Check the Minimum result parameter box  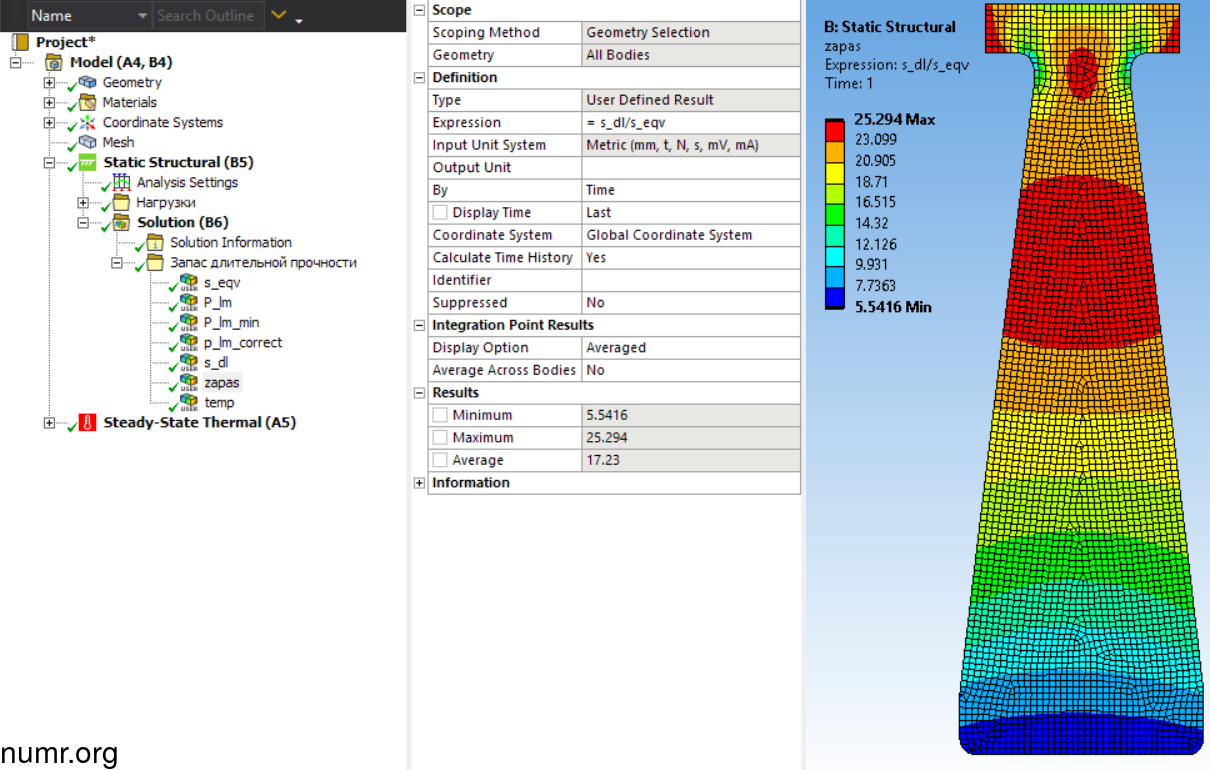tap(440, 415)
